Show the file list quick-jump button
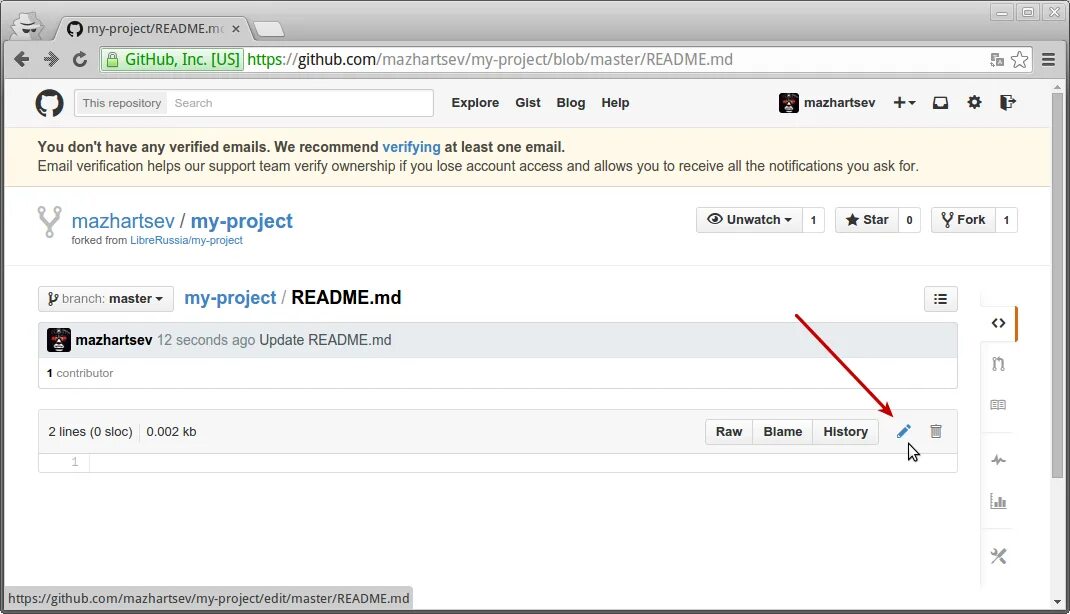Viewport: 1070px width, 614px height. point(940,299)
